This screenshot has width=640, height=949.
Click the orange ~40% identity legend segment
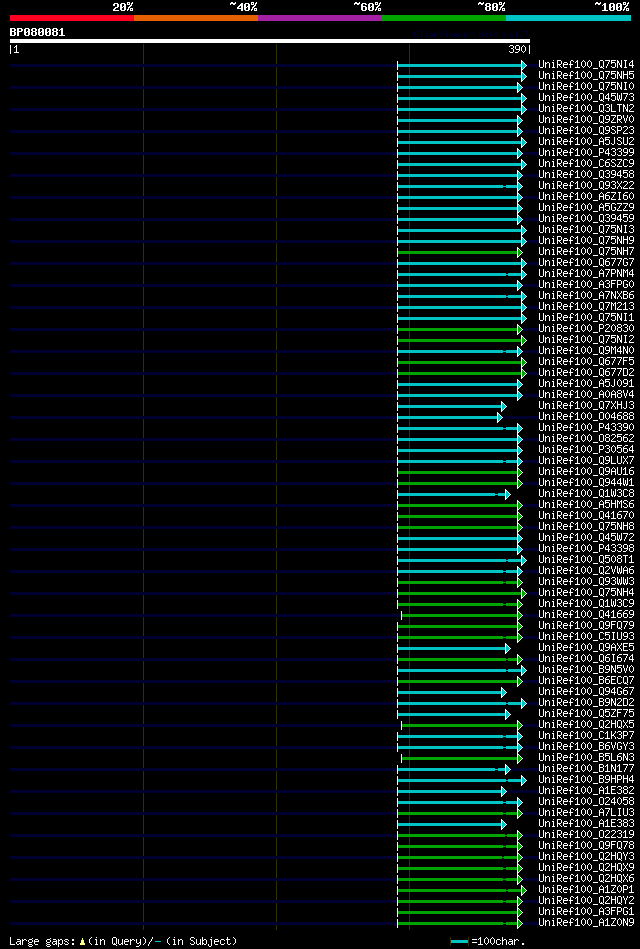tap(196, 18)
